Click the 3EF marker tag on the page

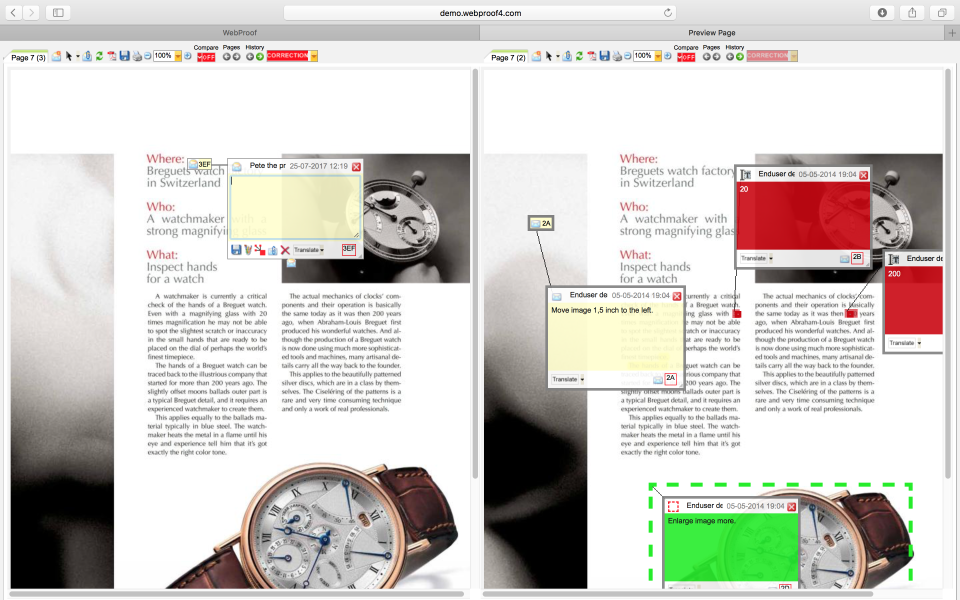(x=200, y=164)
